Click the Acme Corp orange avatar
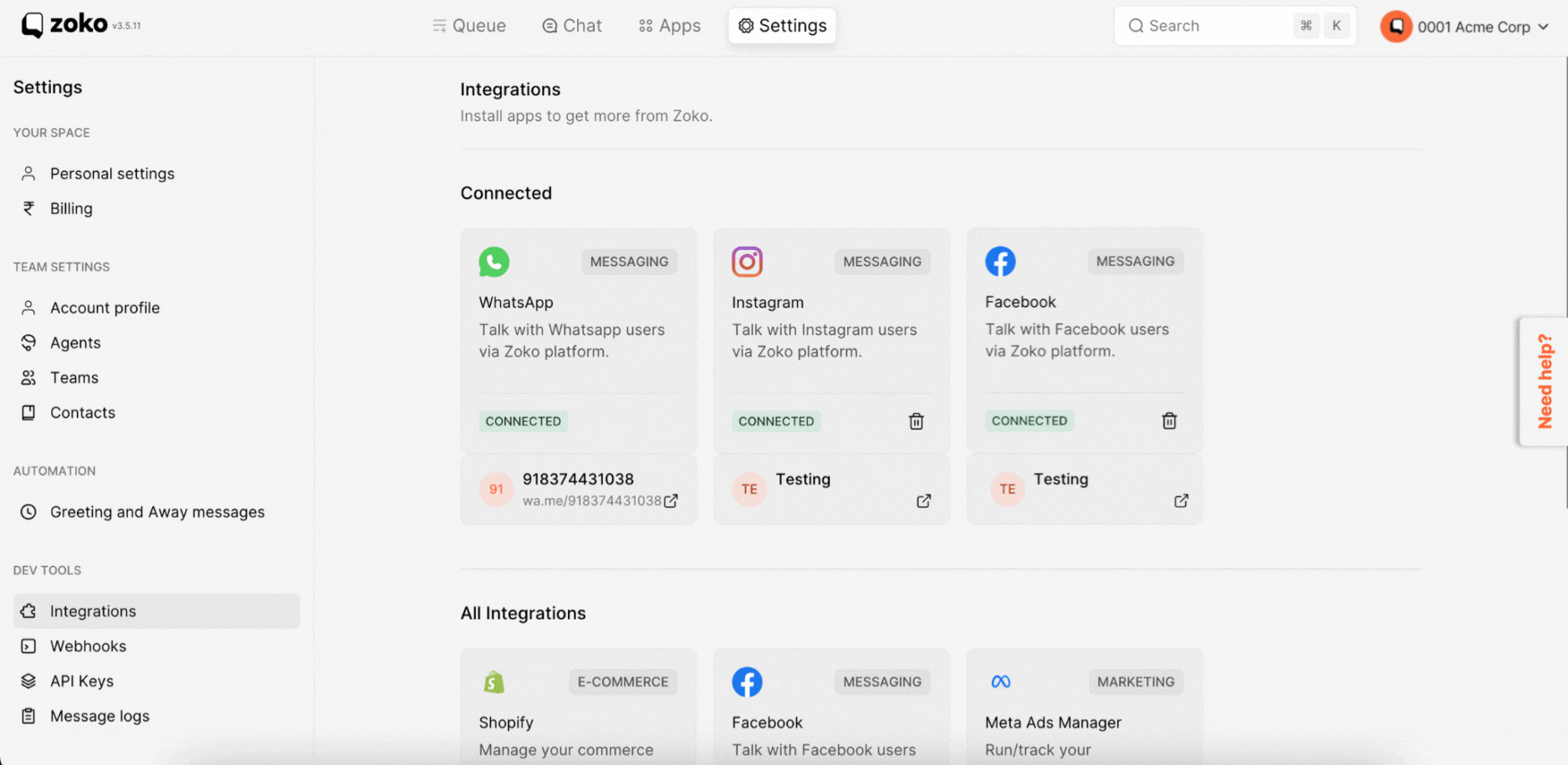1568x765 pixels. [1396, 27]
